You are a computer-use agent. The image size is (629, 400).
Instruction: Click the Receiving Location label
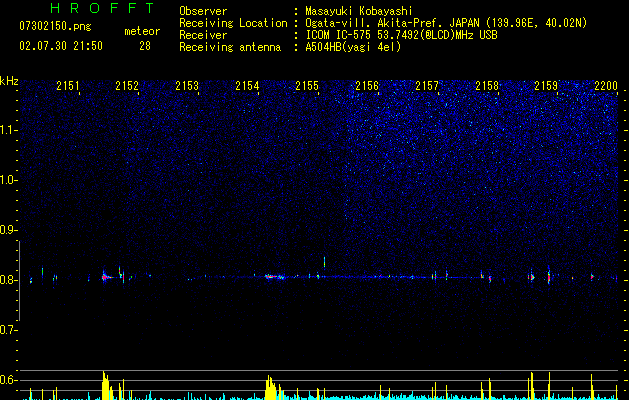[x=233, y=23]
